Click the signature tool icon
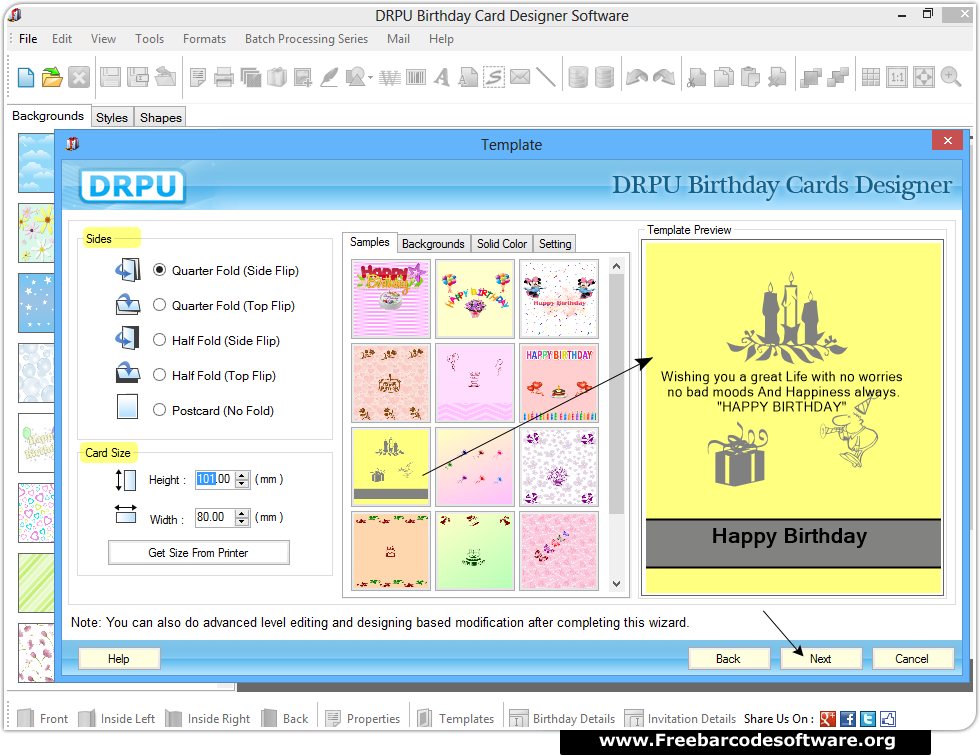The height and width of the screenshot is (755, 980). click(x=494, y=78)
